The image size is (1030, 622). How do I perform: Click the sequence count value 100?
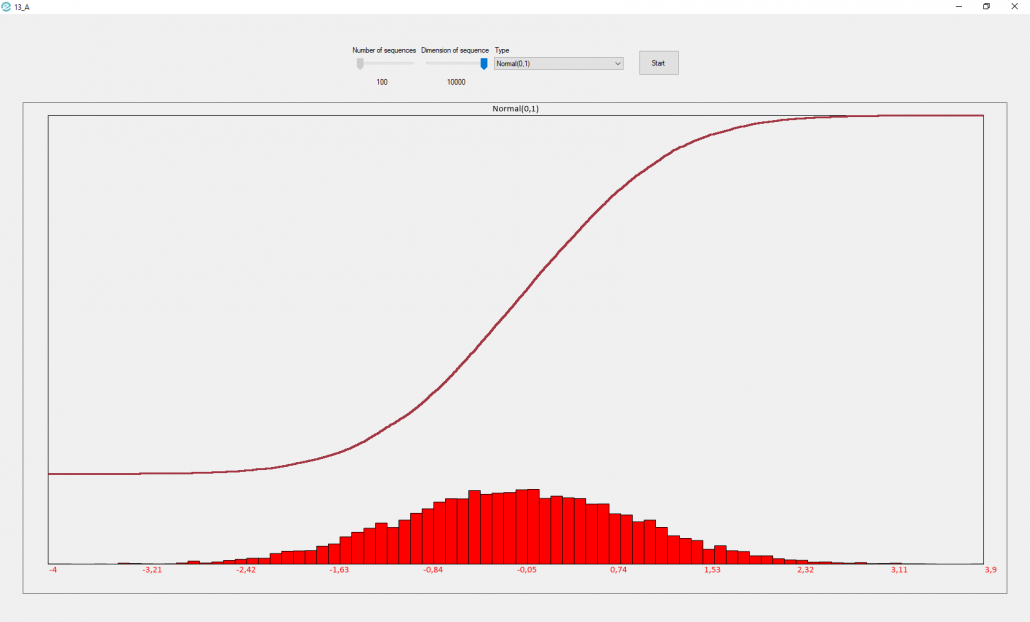pyautogui.click(x=382, y=82)
